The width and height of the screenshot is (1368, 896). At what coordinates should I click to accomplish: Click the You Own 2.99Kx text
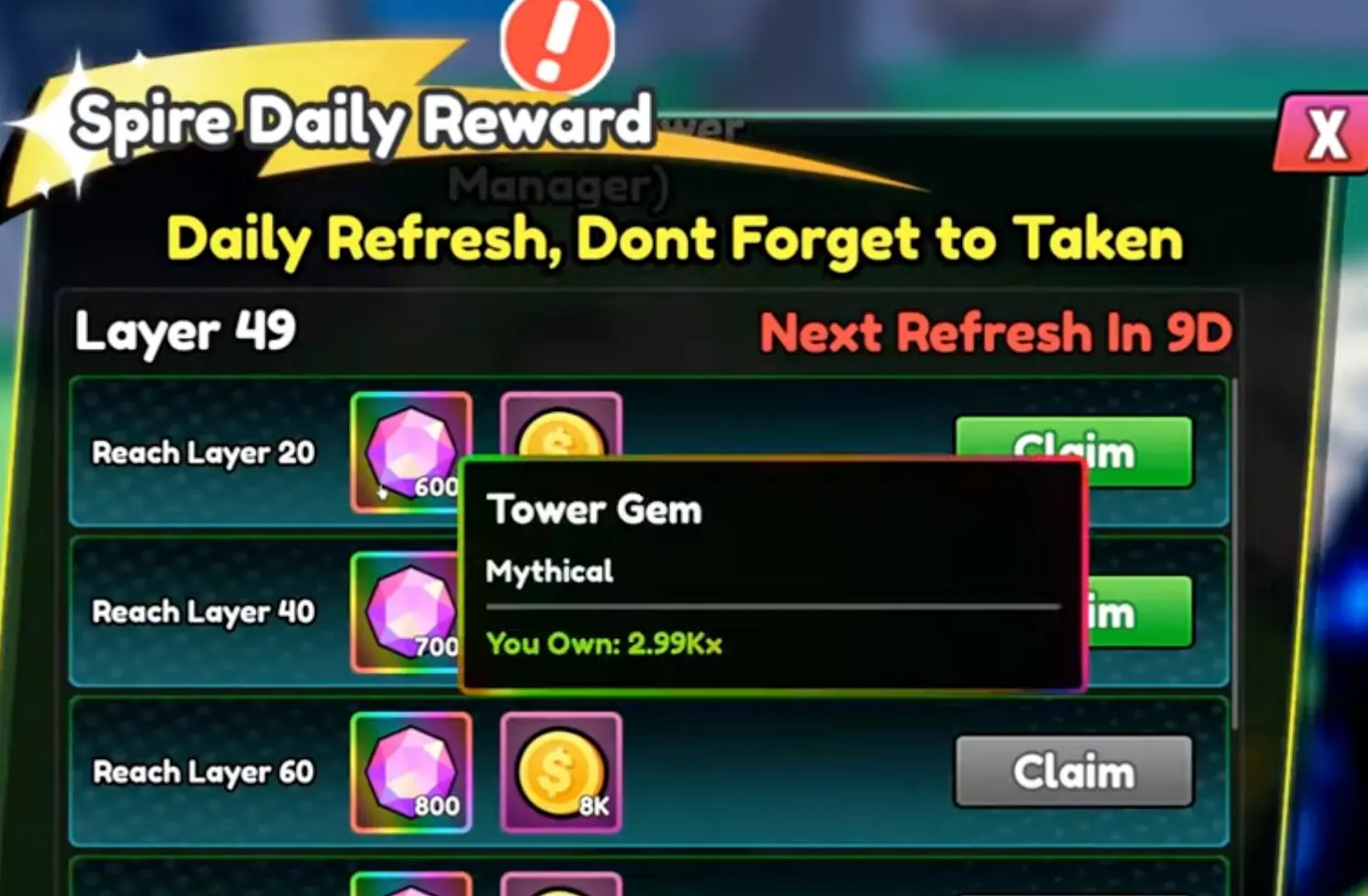[604, 644]
